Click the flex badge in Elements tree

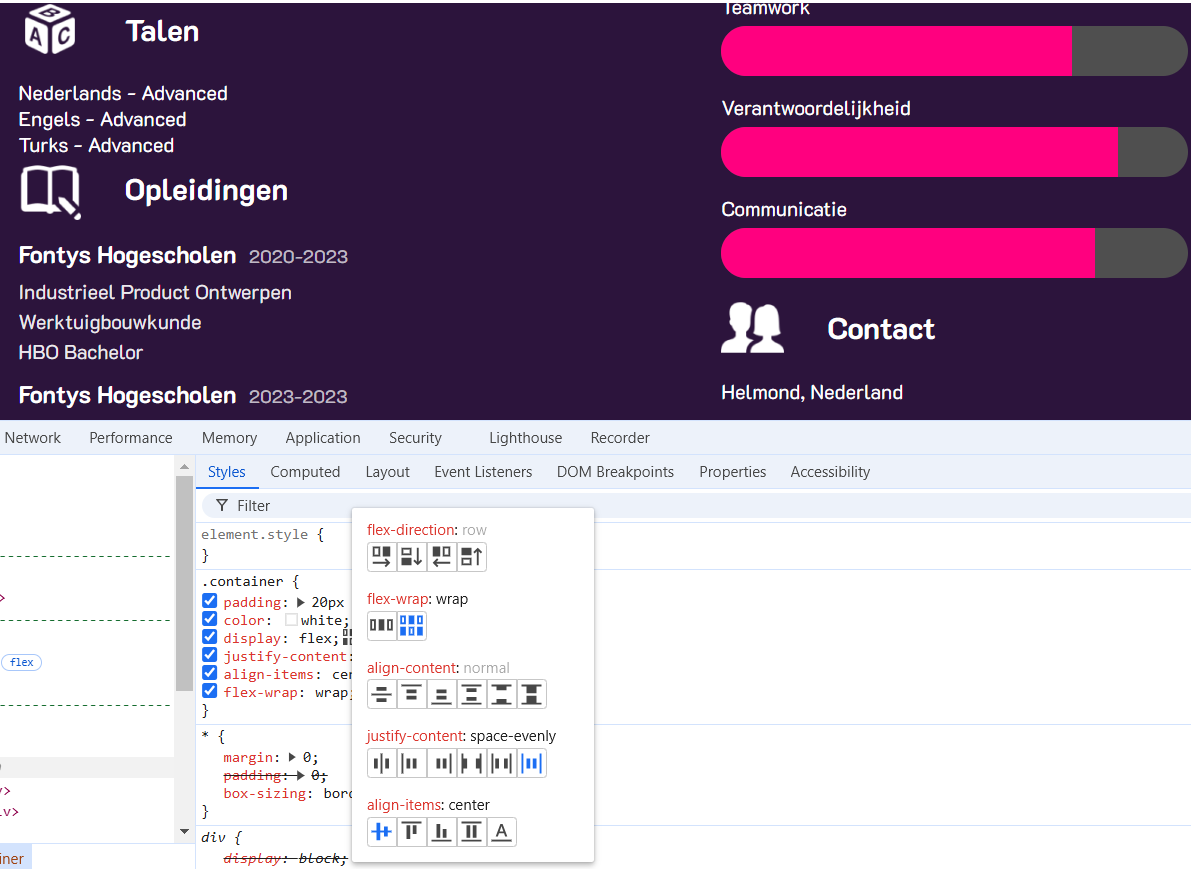pyautogui.click(x=22, y=662)
